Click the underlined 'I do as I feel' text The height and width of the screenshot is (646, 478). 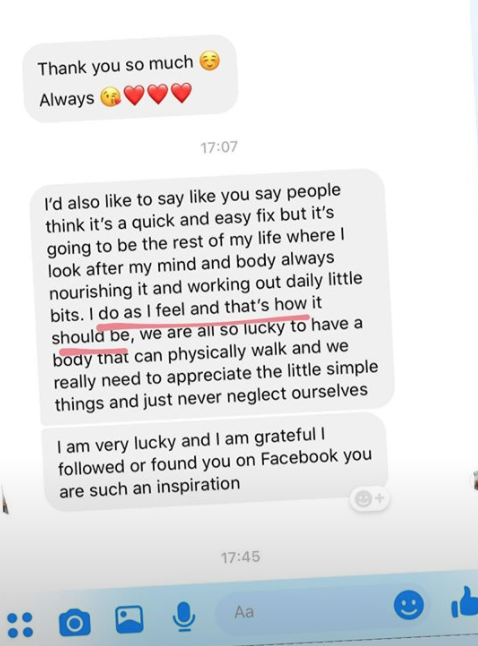click(138, 311)
